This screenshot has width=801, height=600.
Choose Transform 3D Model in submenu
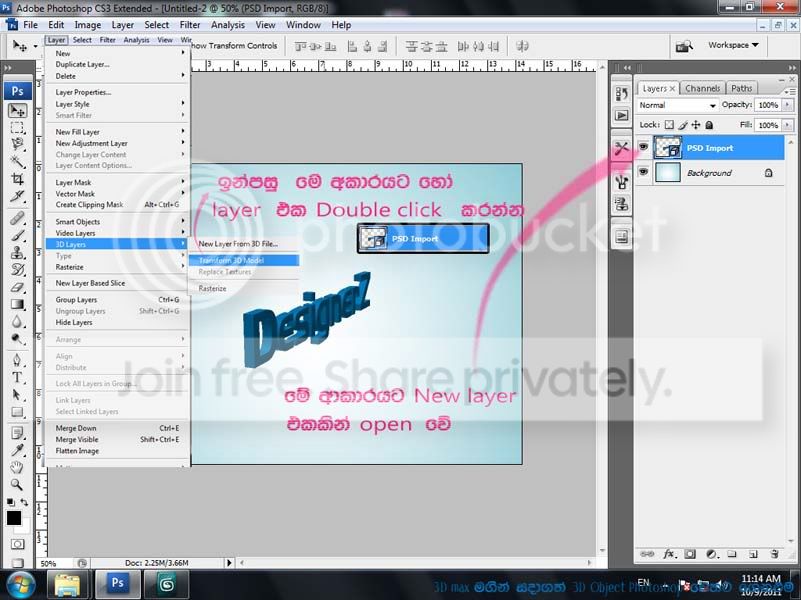tap(244, 260)
